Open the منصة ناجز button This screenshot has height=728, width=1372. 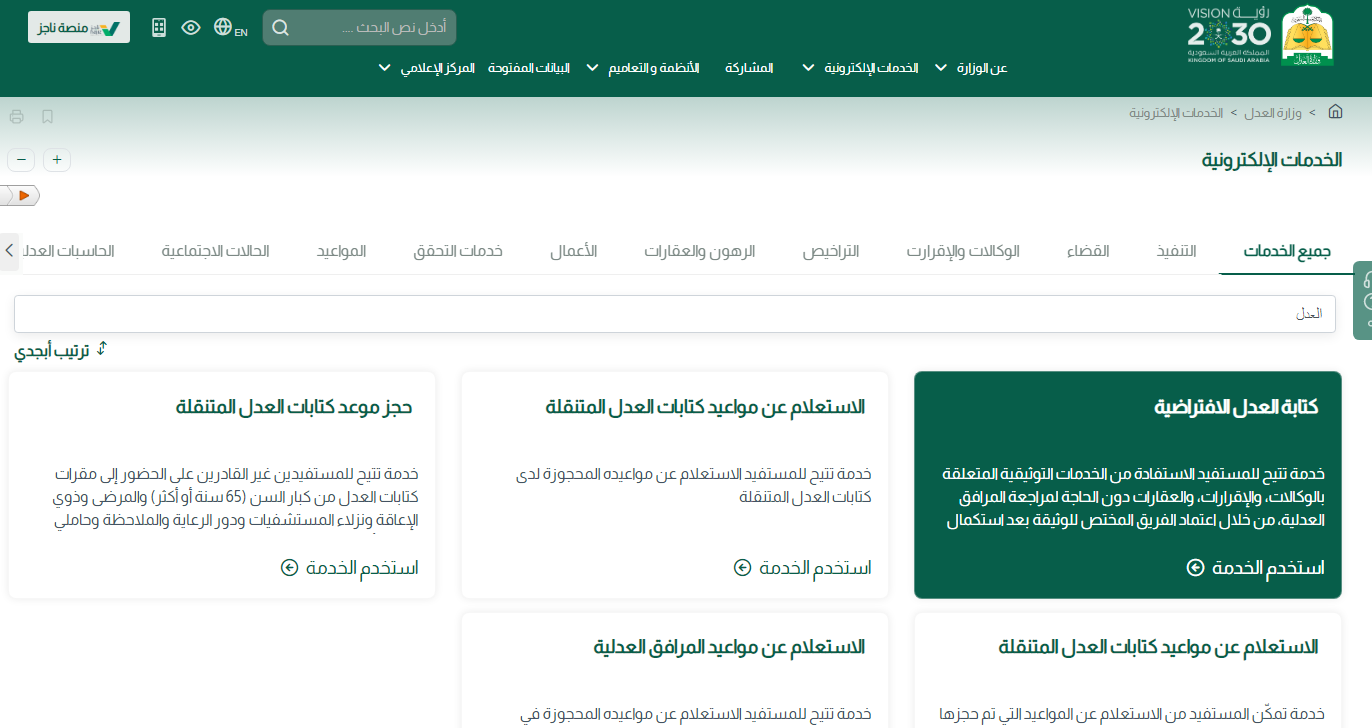pyautogui.click(x=79, y=27)
